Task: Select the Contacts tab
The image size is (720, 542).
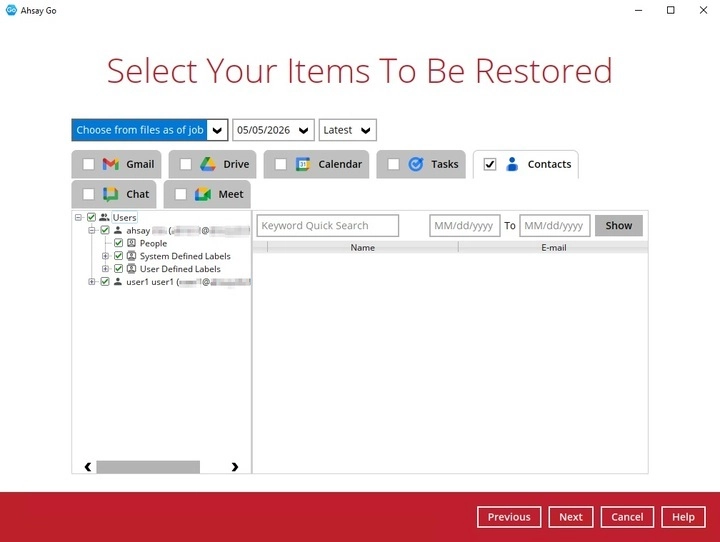Action: 526,164
